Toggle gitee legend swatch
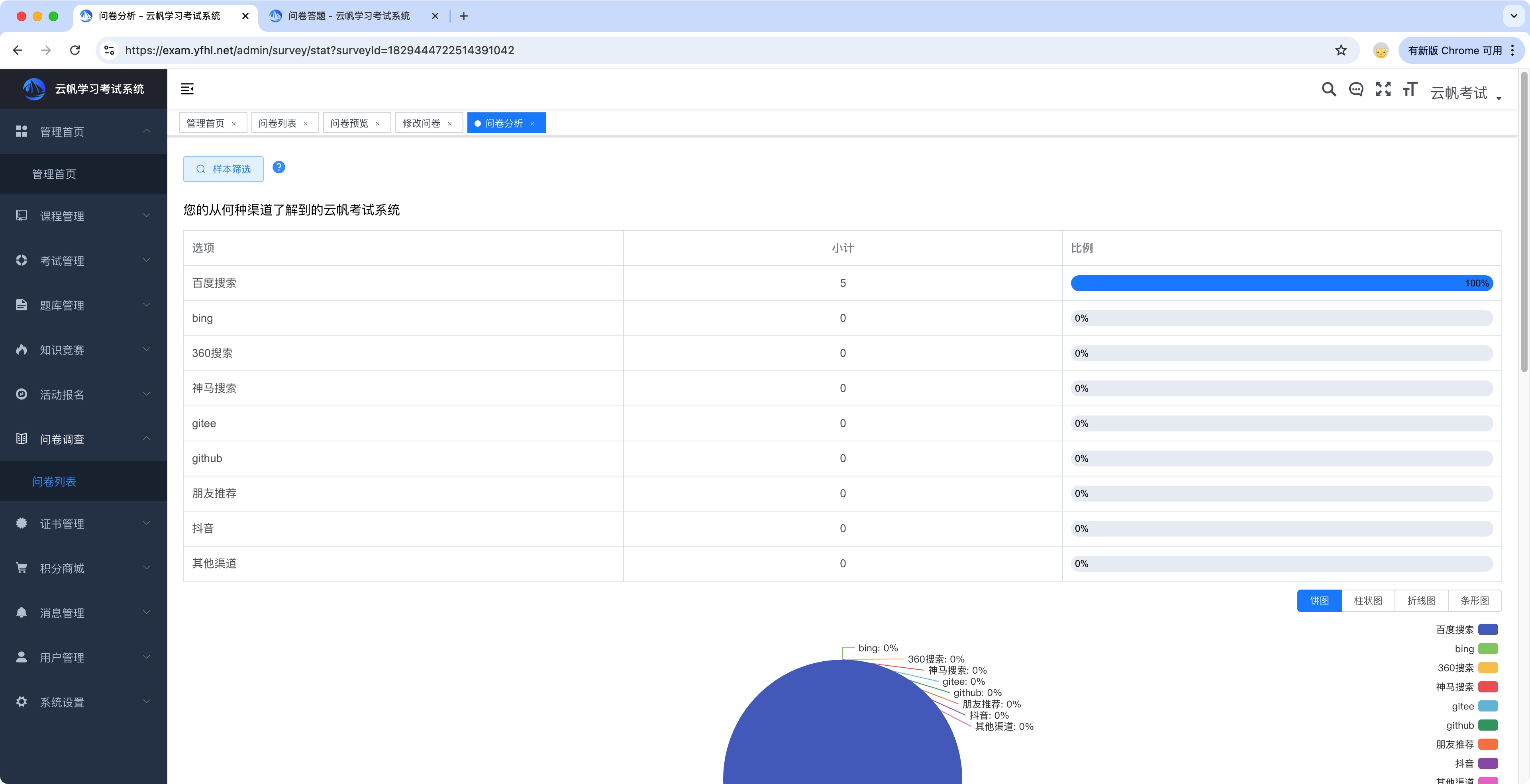 (1488, 706)
